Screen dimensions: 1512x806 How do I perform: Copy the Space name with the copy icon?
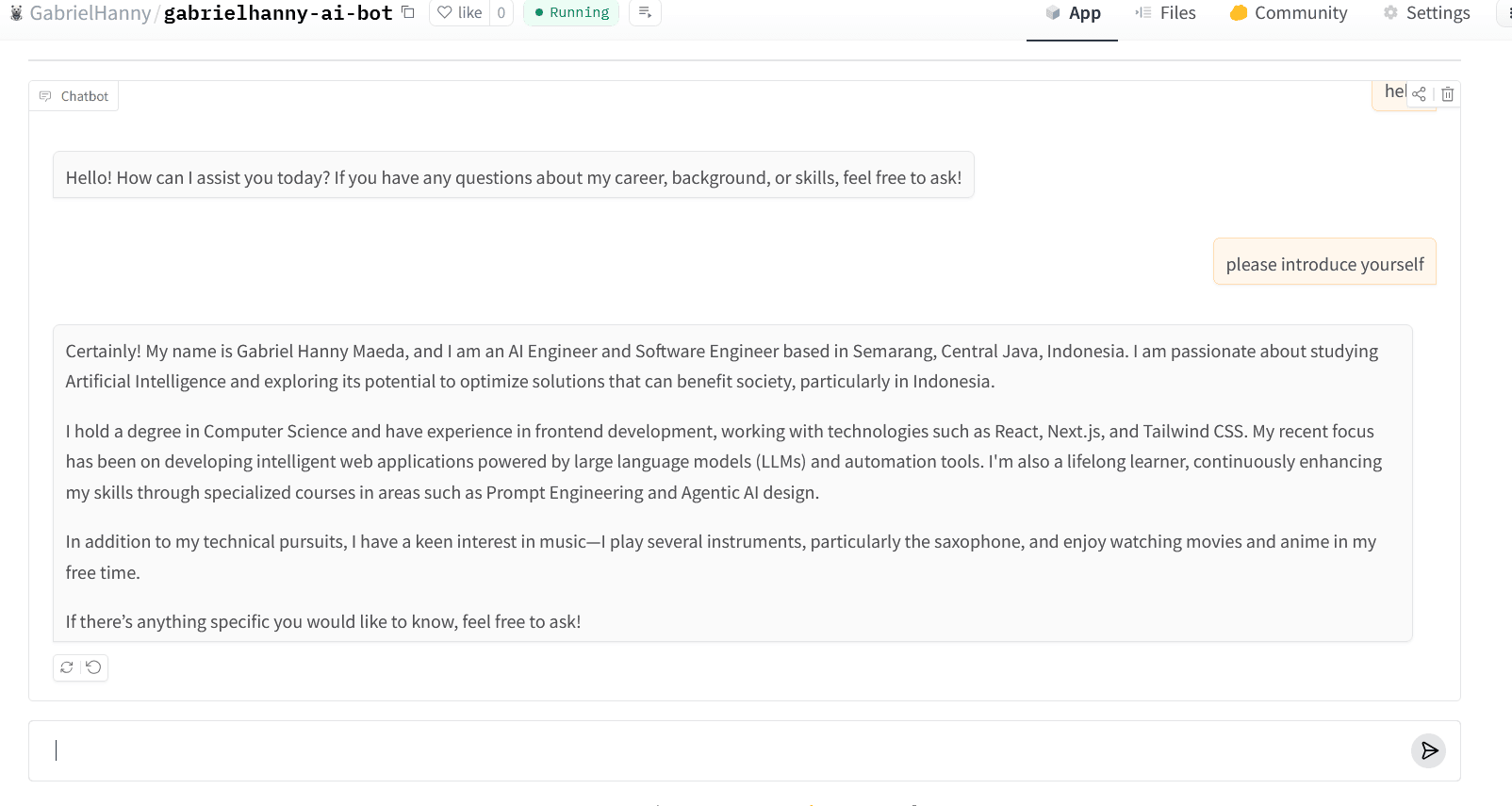coord(408,12)
